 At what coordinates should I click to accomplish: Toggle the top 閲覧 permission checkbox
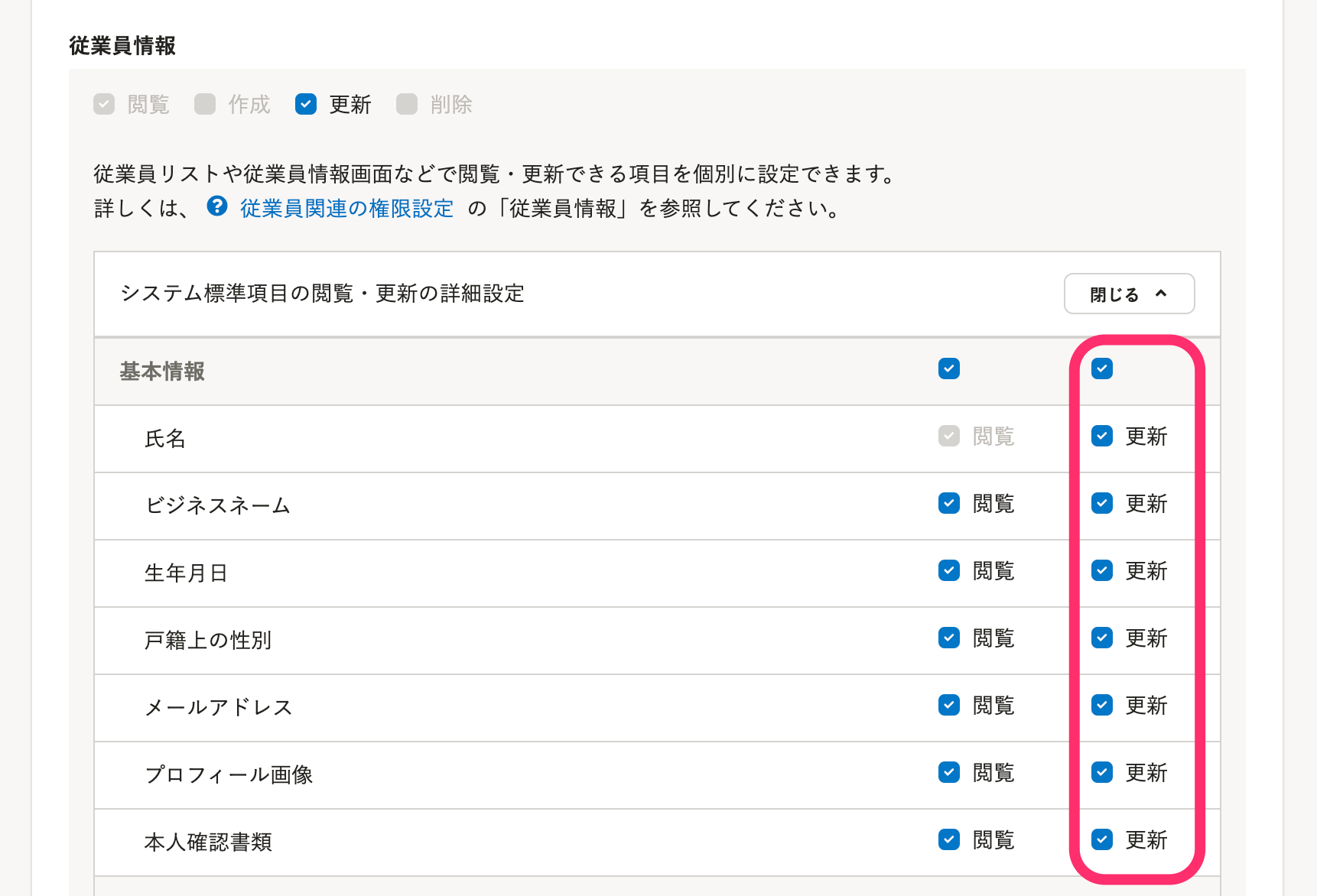click(x=104, y=104)
